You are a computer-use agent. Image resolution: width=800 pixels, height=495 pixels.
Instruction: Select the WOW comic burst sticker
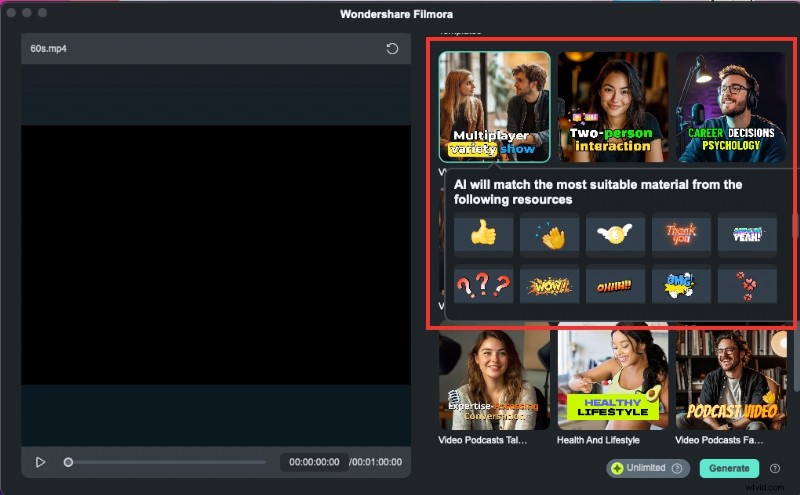pyautogui.click(x=549, y=286)
